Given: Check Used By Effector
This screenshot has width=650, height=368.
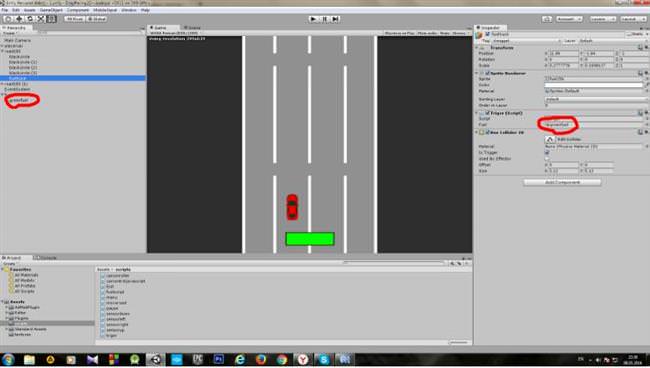Looking at the screenshot, I should [x=547, y=159].
